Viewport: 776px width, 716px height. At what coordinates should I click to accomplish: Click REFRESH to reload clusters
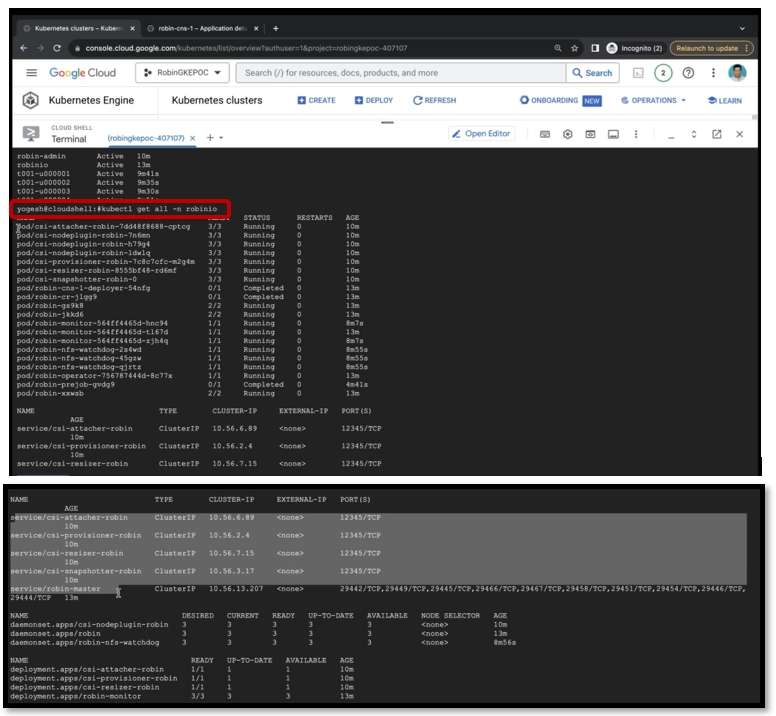pyautogui.click(x=435, y=100)
